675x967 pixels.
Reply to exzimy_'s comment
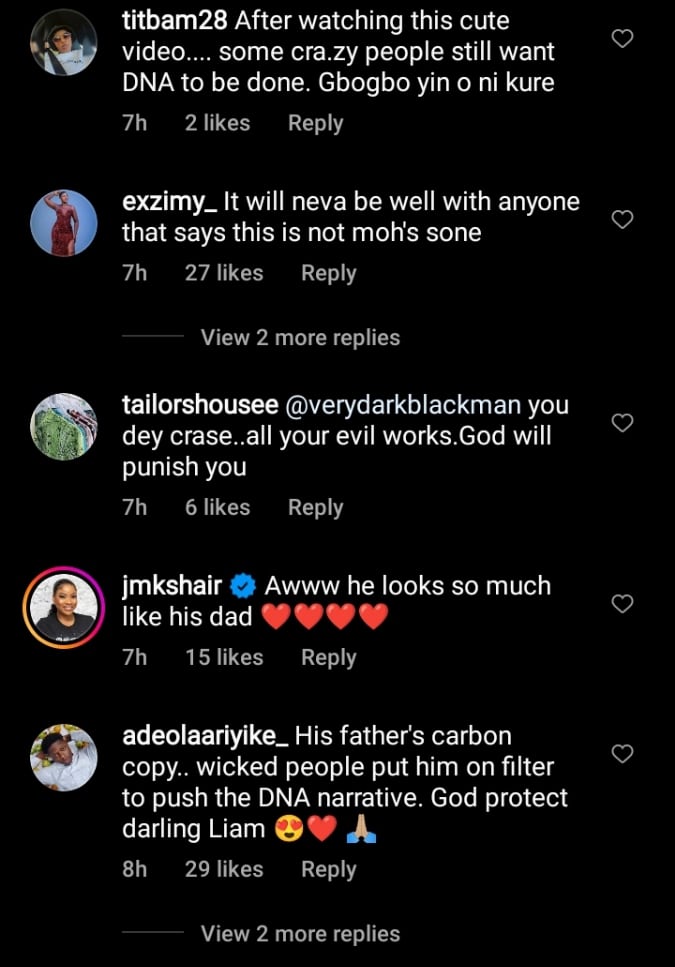coord(328,273)
